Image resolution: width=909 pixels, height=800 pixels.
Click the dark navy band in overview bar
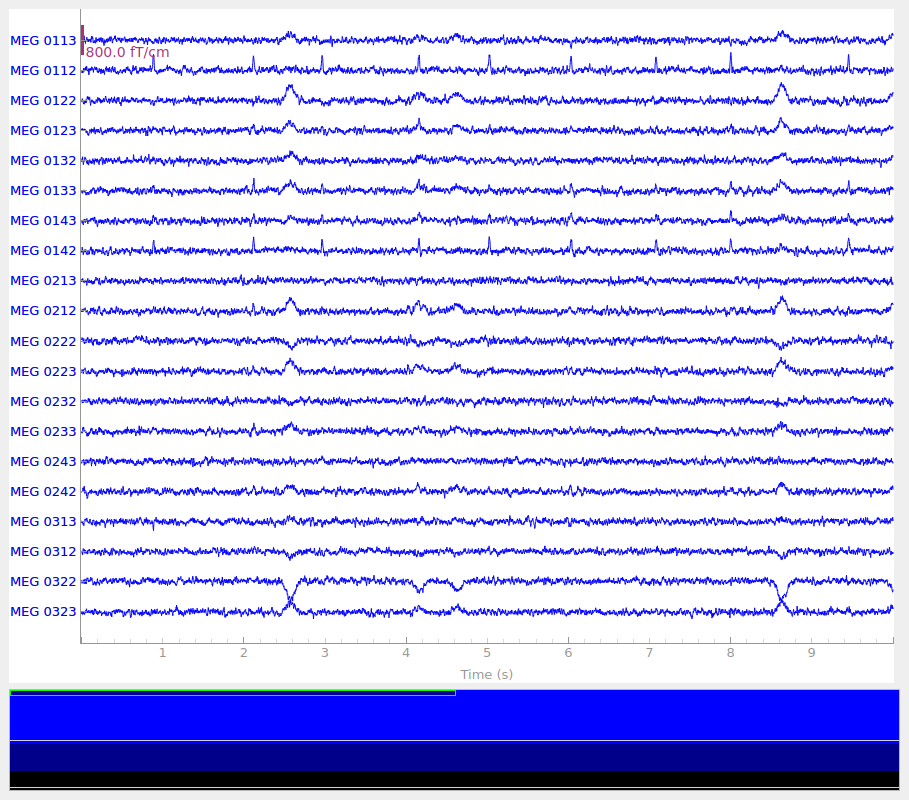[x=454, y=756]
